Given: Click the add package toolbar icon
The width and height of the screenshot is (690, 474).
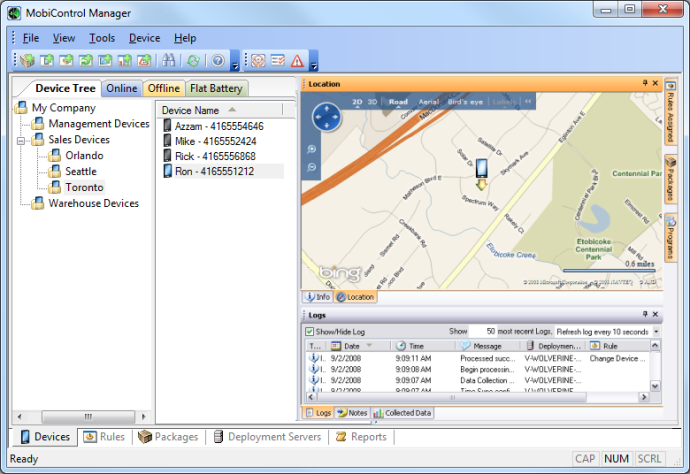Looking at the screenshot, I should 28,60.
